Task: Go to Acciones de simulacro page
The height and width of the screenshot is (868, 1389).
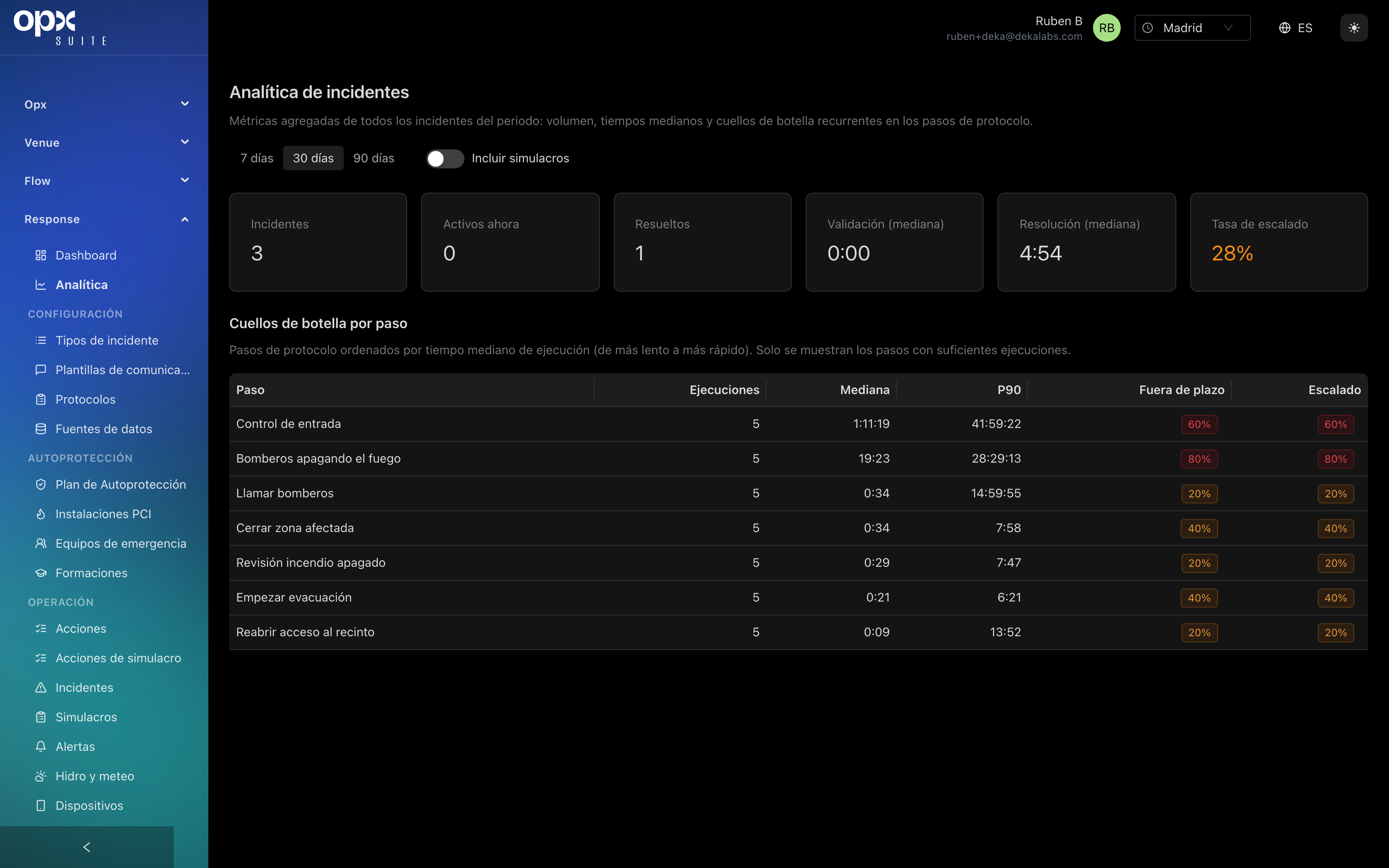Action: [x=118, y=658]
